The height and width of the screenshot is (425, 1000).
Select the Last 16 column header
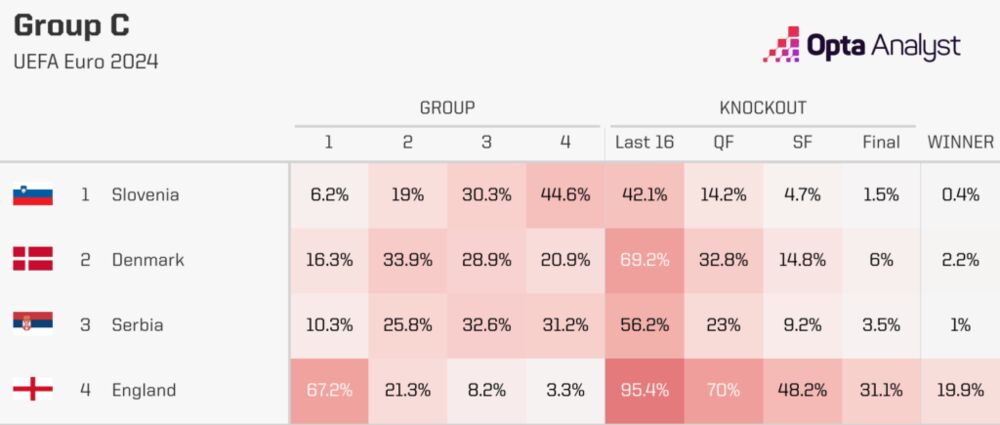644,142
